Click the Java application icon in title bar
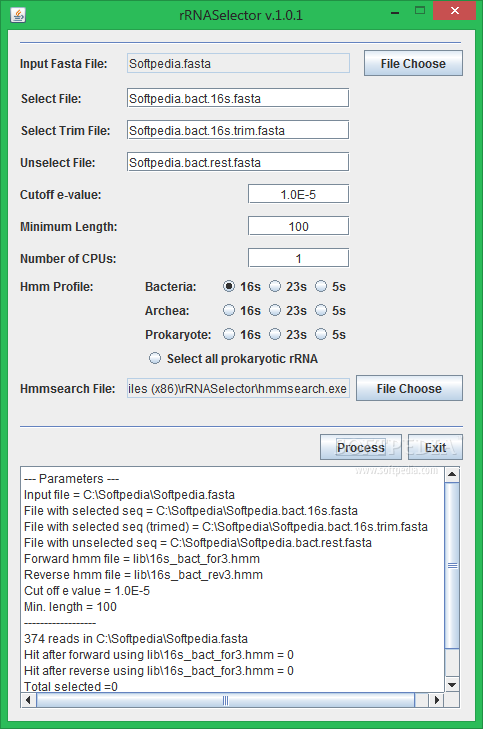Screen dimensions: 483x729 tap(18, 15)
